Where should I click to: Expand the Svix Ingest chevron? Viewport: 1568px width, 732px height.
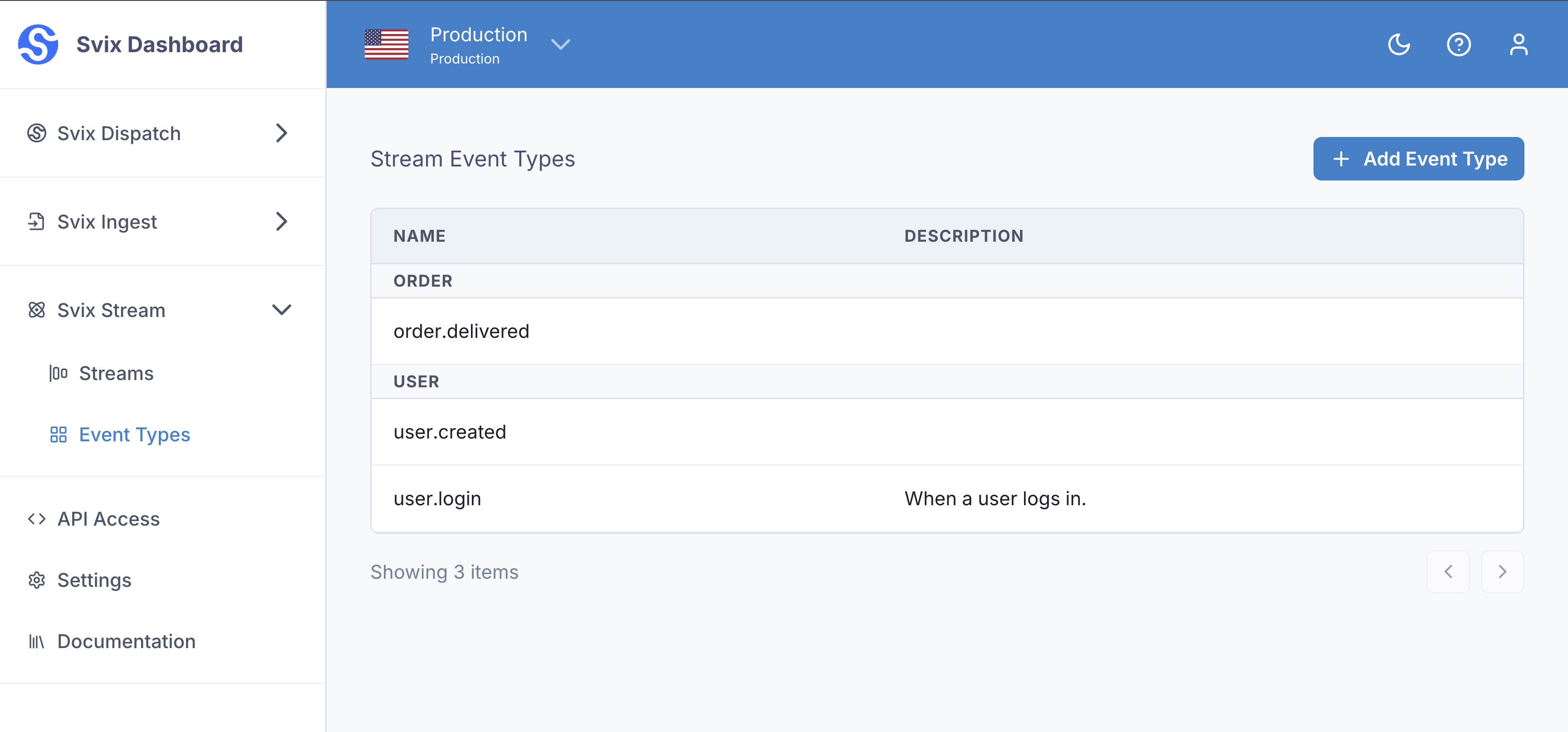tap(281, 221)
